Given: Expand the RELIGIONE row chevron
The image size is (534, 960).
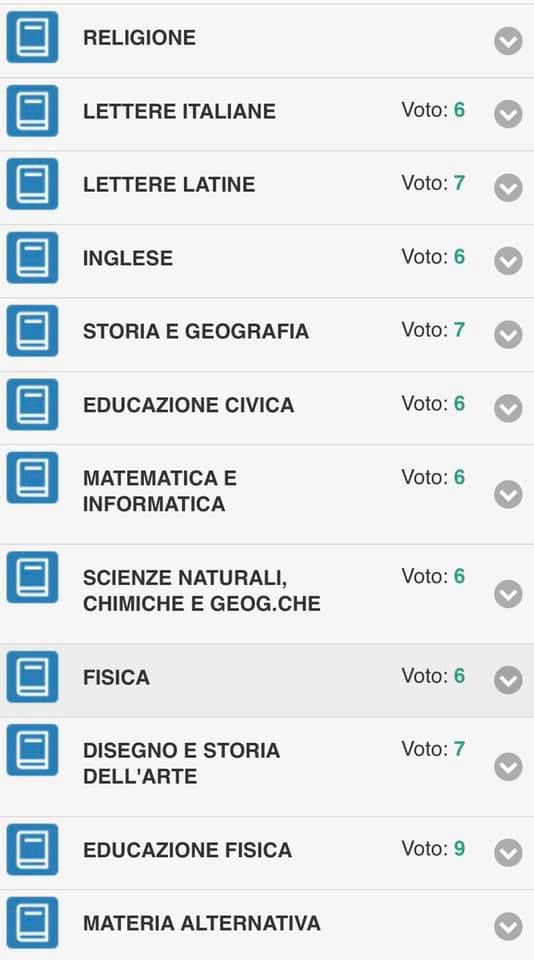Looking at the screenshot, I should (x=508, y=41).
